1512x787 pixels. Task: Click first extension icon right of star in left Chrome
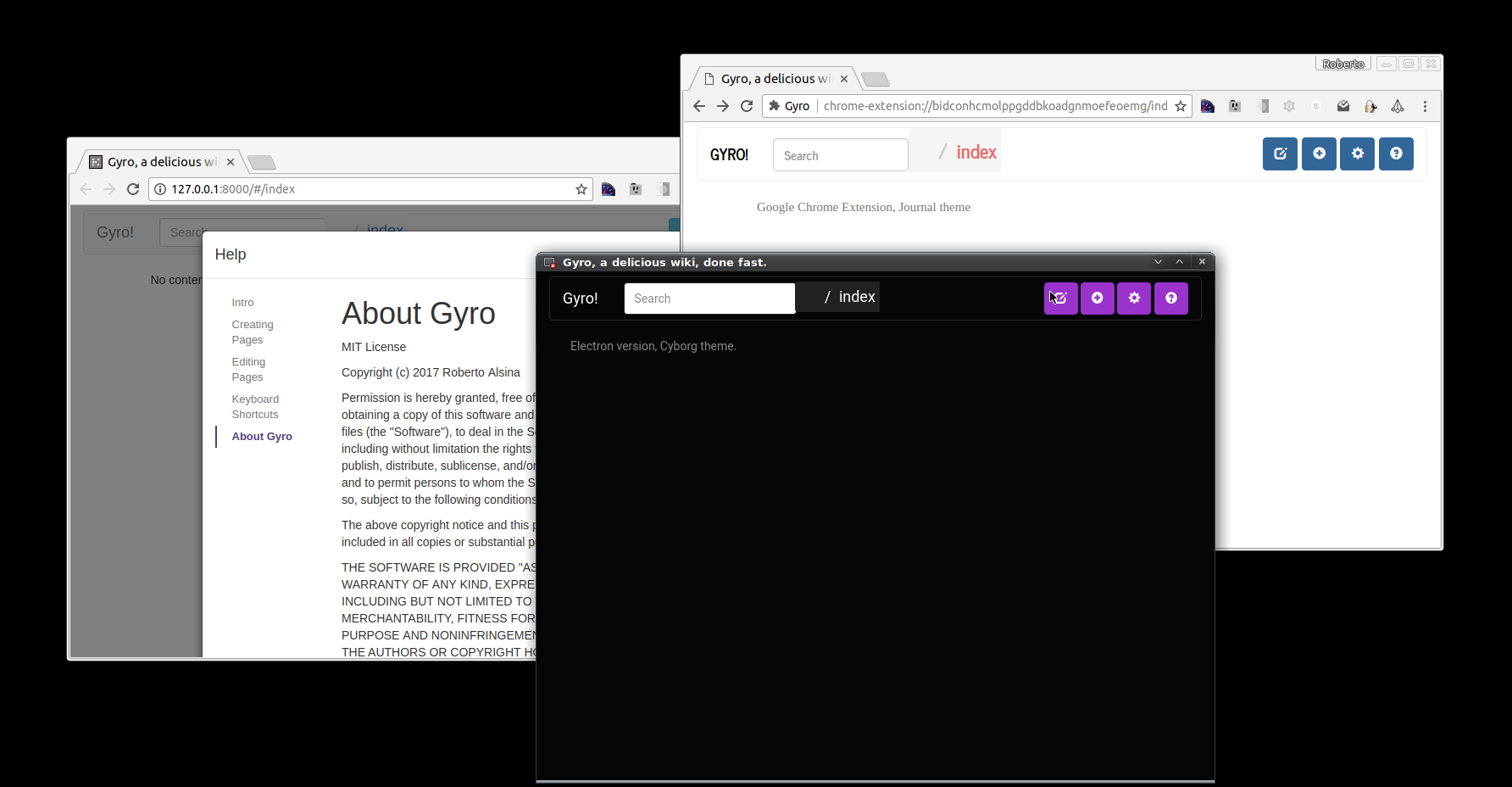[609, 189]
